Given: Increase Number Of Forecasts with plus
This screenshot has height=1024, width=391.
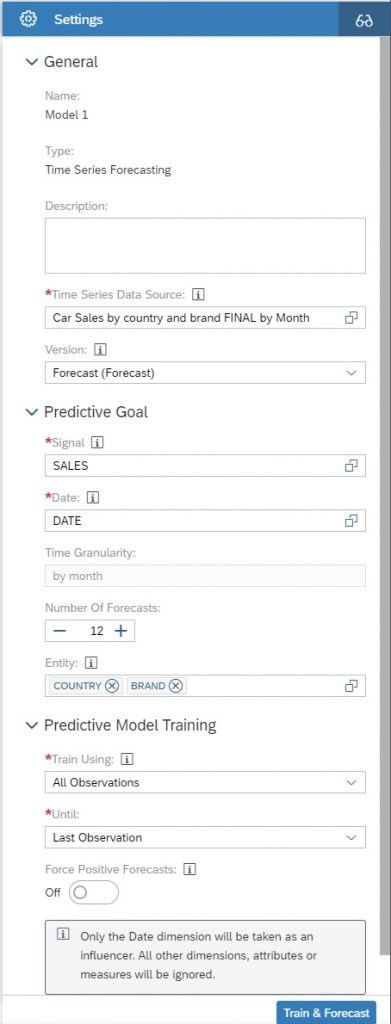Looking at the screenshot, I should (120, 631).
